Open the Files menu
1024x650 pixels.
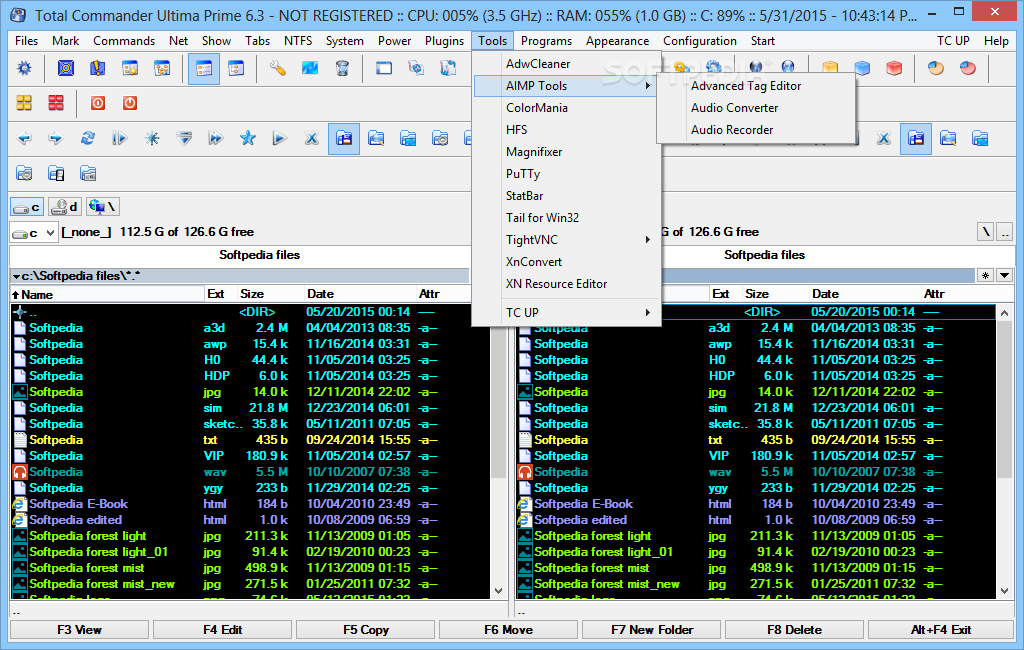[26, 41]
